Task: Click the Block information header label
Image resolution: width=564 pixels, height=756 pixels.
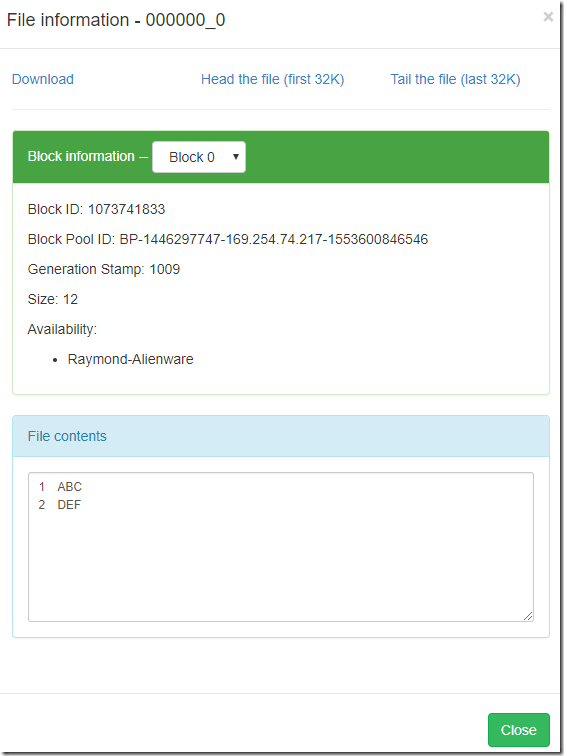Action: [81, 156]
